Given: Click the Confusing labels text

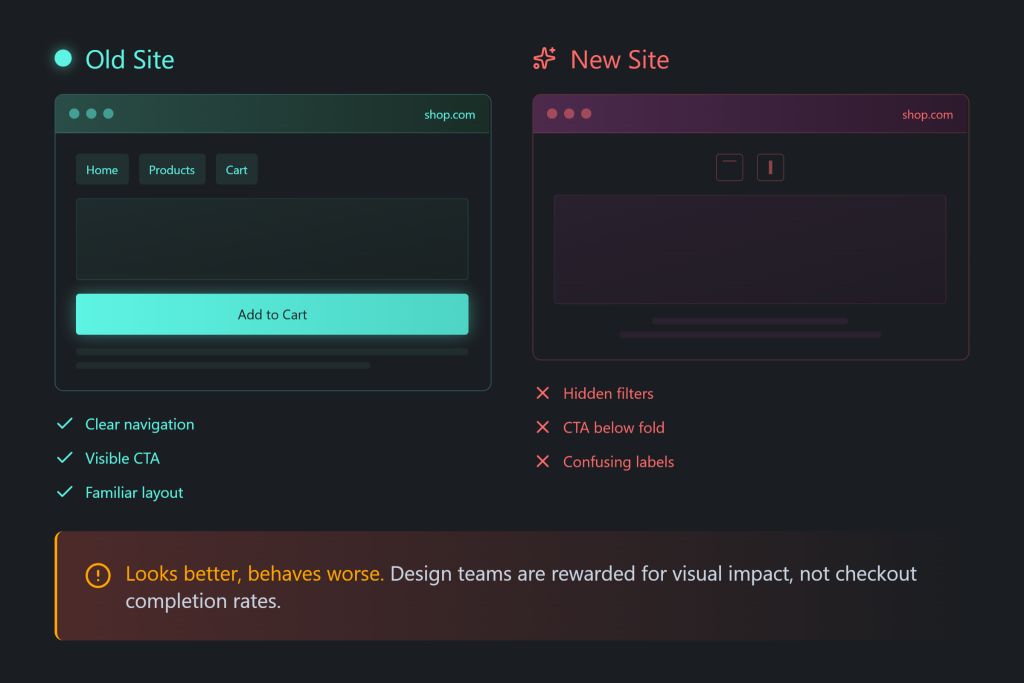Looking at the screenshot, I should 618,462.
